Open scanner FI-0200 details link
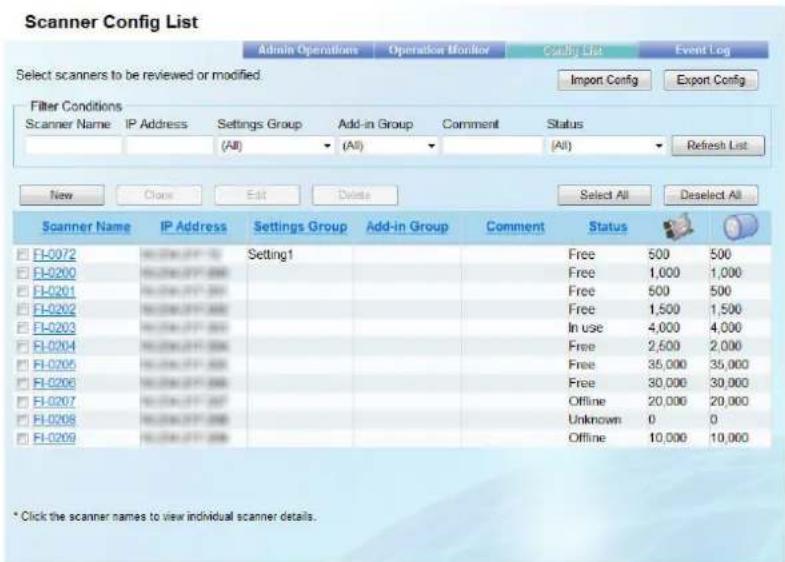Screen dimensions: 785x562 (54, 273)
